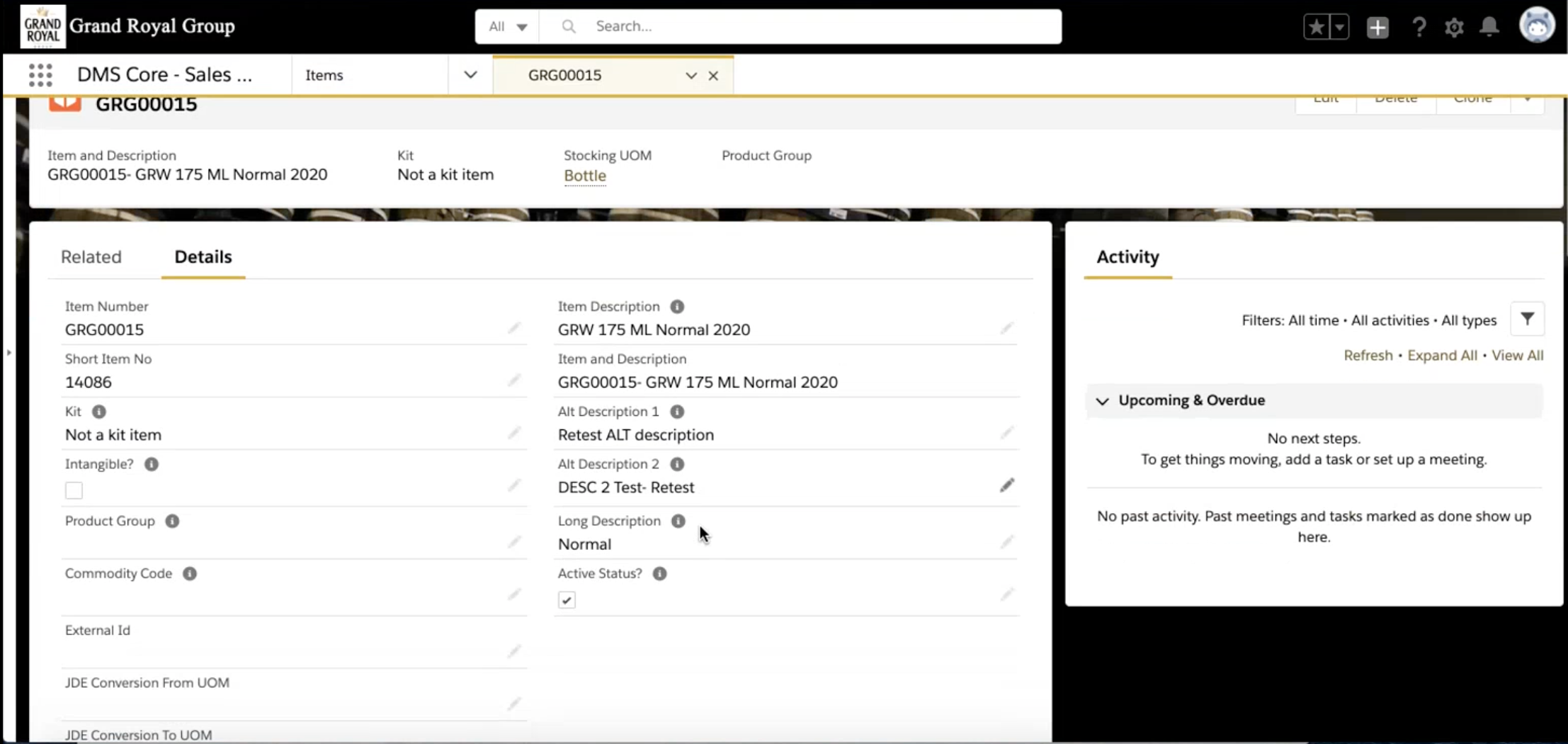Click the Short Item No value 14086
This screenshot has height=744, width=1568.
[x=89, y=383]
